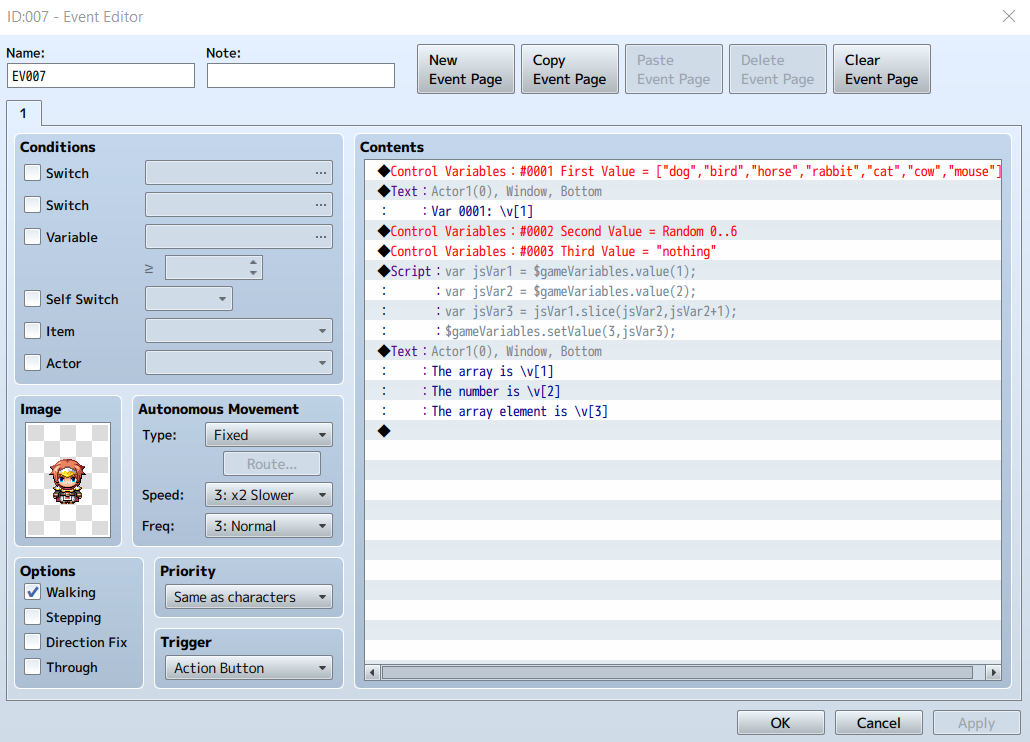Click the variable condition value field
The image size is (1030, 742).
tap(213, 267)
